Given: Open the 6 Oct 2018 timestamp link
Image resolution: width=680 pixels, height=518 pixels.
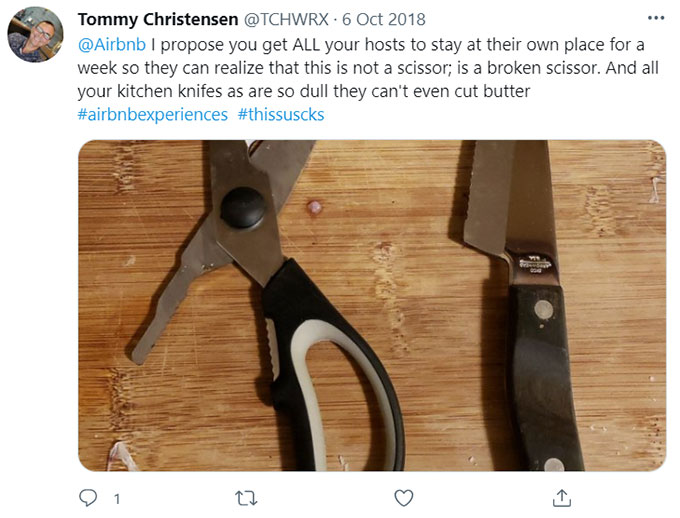Looking at the screenshot, I should tap(384, 20).
